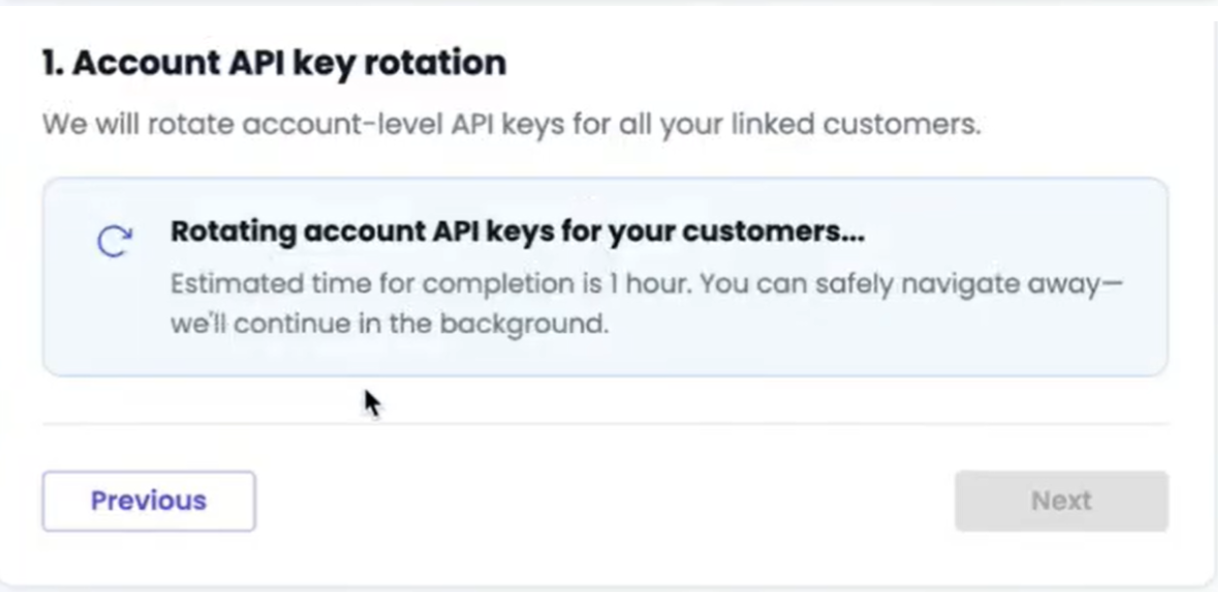The image size is (1218, 592).
Task: Select the 'Account API key rotation' heading
Action: tap(274, 63)
